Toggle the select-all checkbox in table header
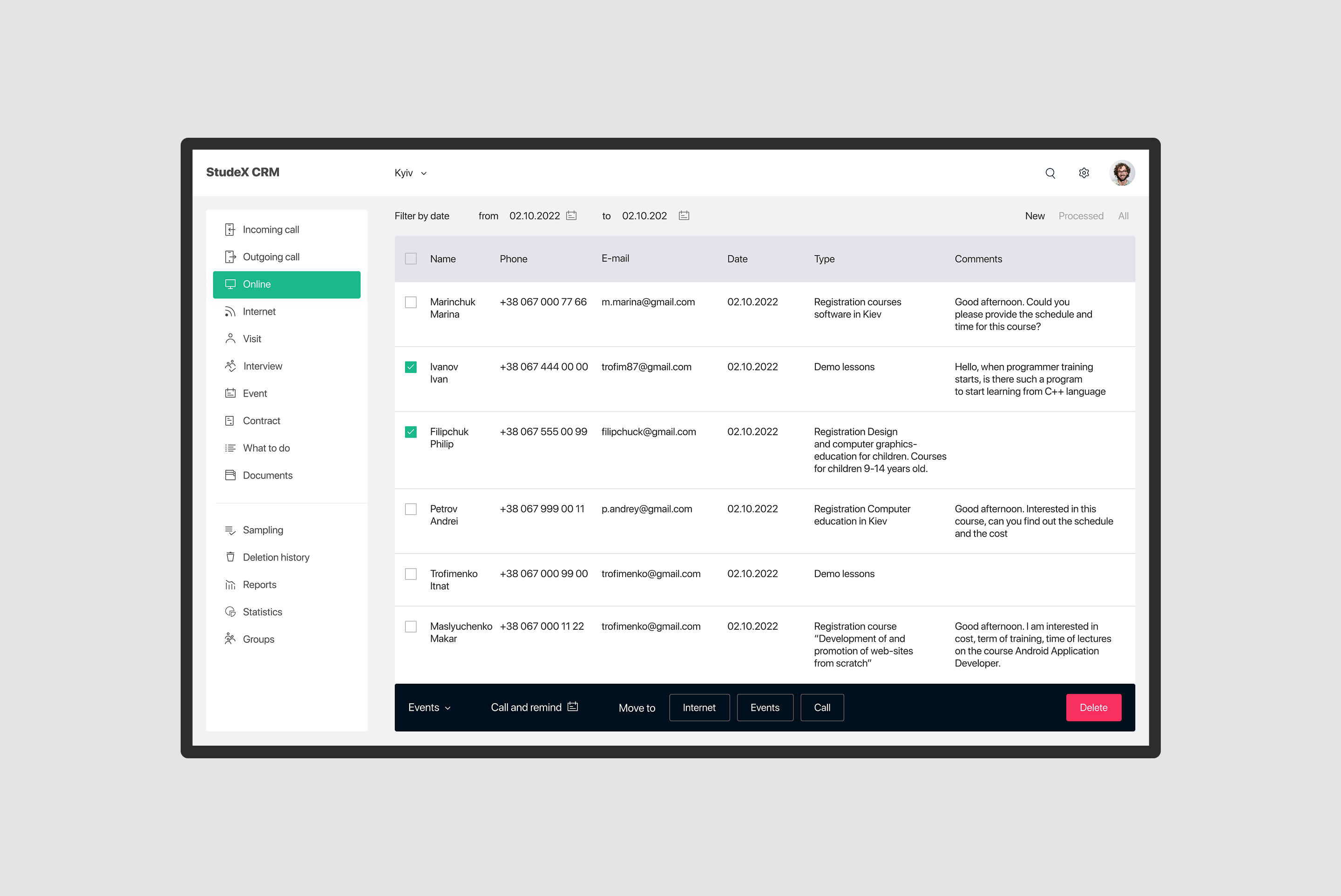 coord(411,259)
